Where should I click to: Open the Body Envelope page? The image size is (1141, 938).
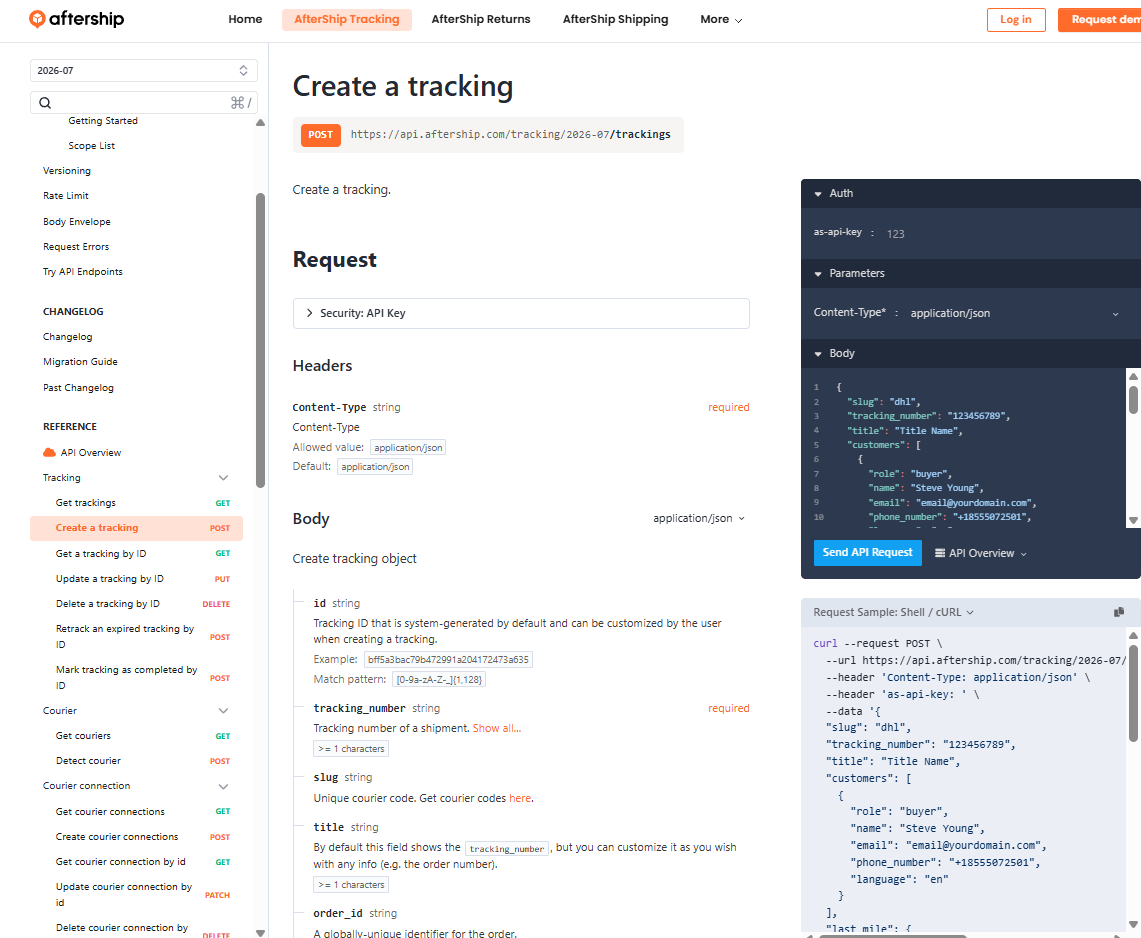[x=76, y=222]
